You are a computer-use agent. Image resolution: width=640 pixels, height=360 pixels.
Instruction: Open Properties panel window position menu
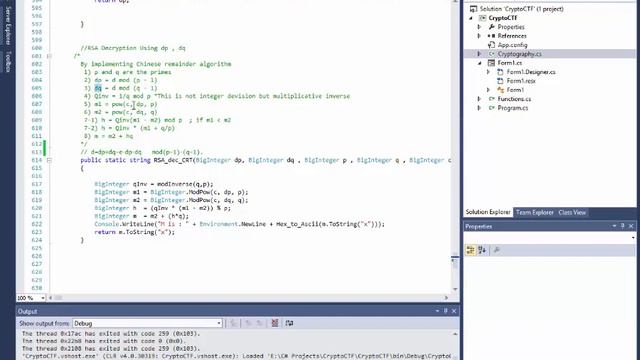pos(614,226)
